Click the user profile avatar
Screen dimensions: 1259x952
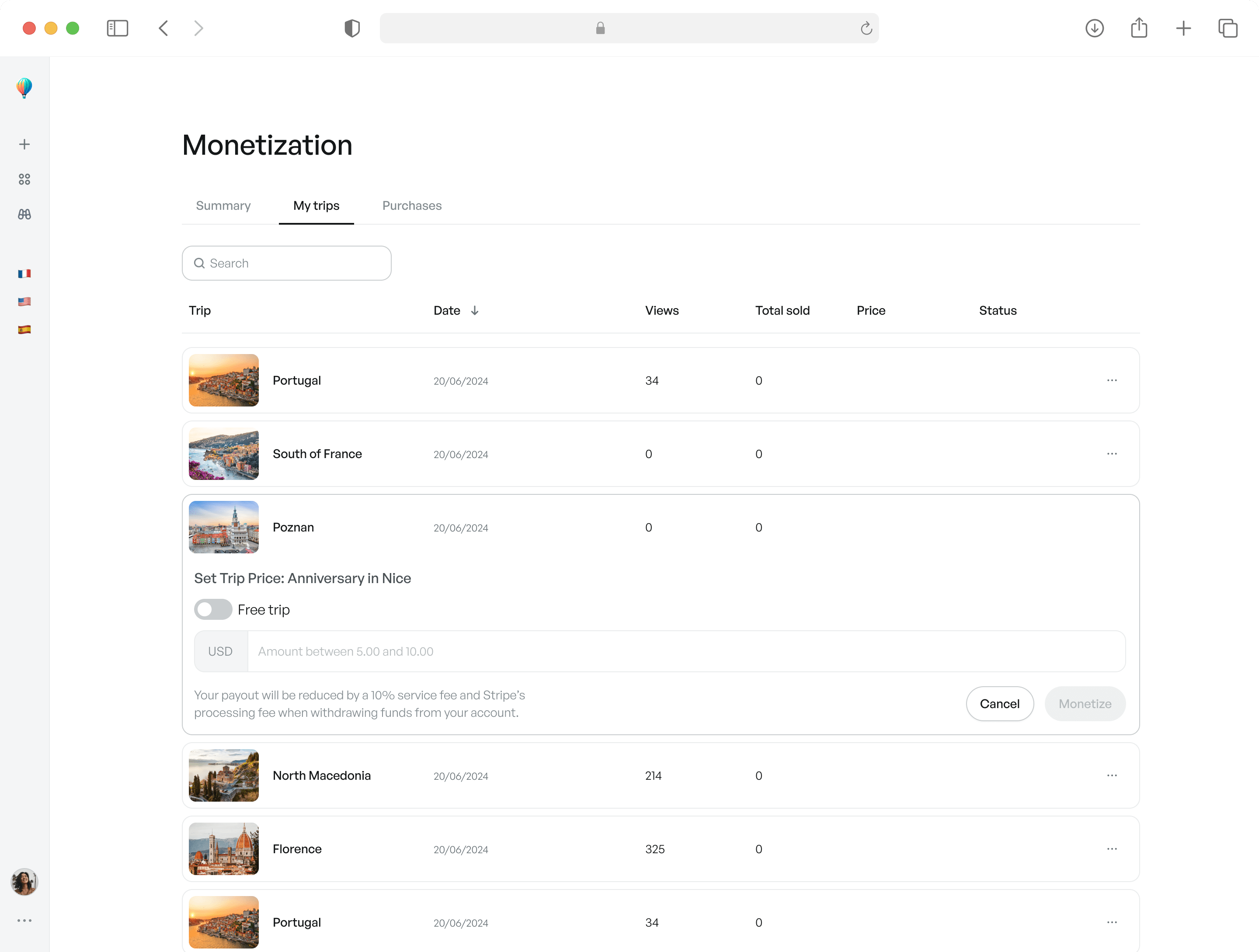[24, 882]
